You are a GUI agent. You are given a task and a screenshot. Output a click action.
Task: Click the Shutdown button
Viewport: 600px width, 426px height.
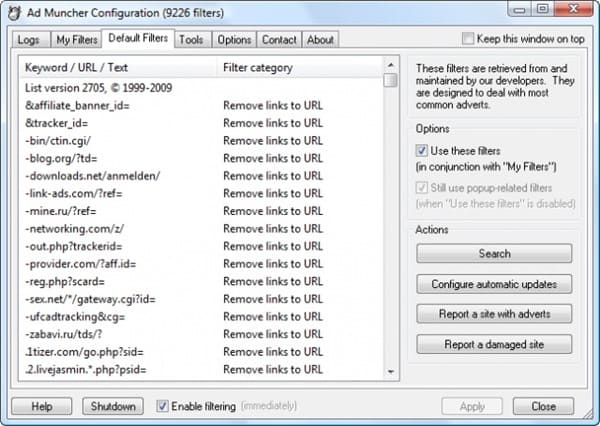point(113,406)
